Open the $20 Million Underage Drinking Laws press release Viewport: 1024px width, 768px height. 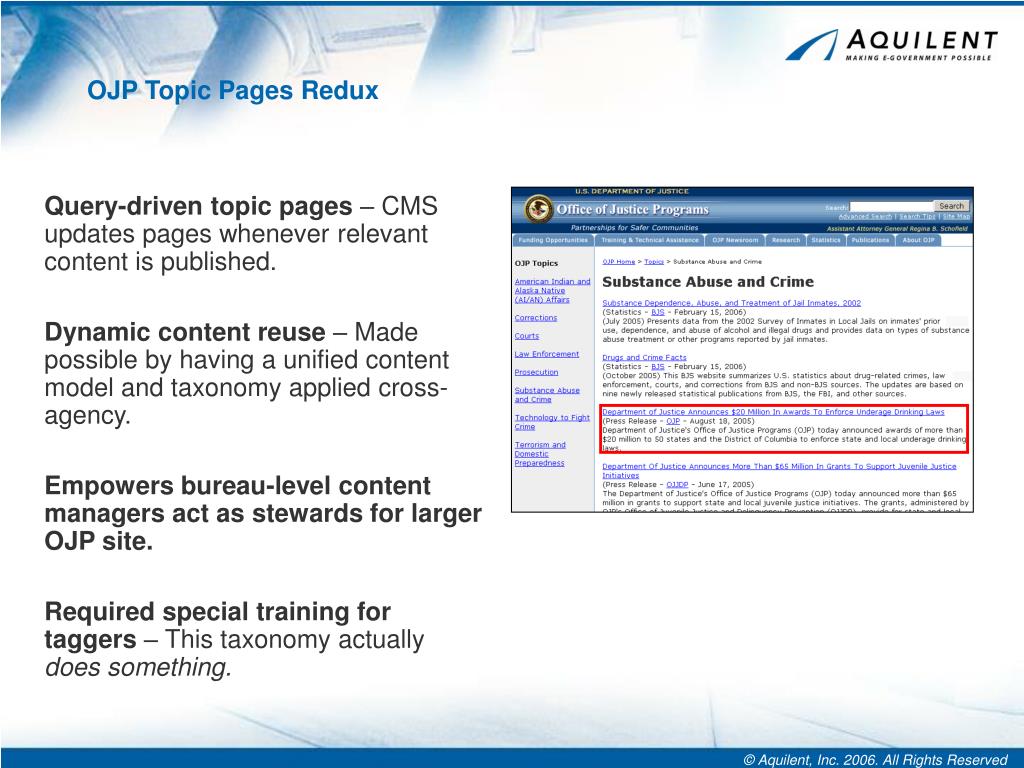tap(773, 412)
